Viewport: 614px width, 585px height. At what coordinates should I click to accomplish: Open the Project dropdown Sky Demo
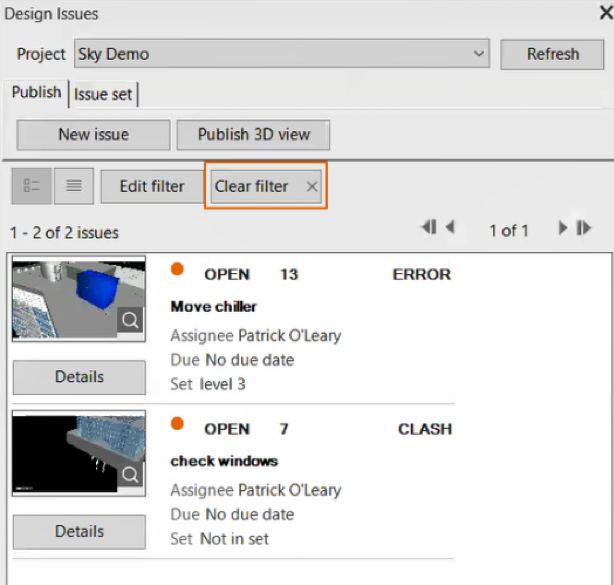coord(282,54)
